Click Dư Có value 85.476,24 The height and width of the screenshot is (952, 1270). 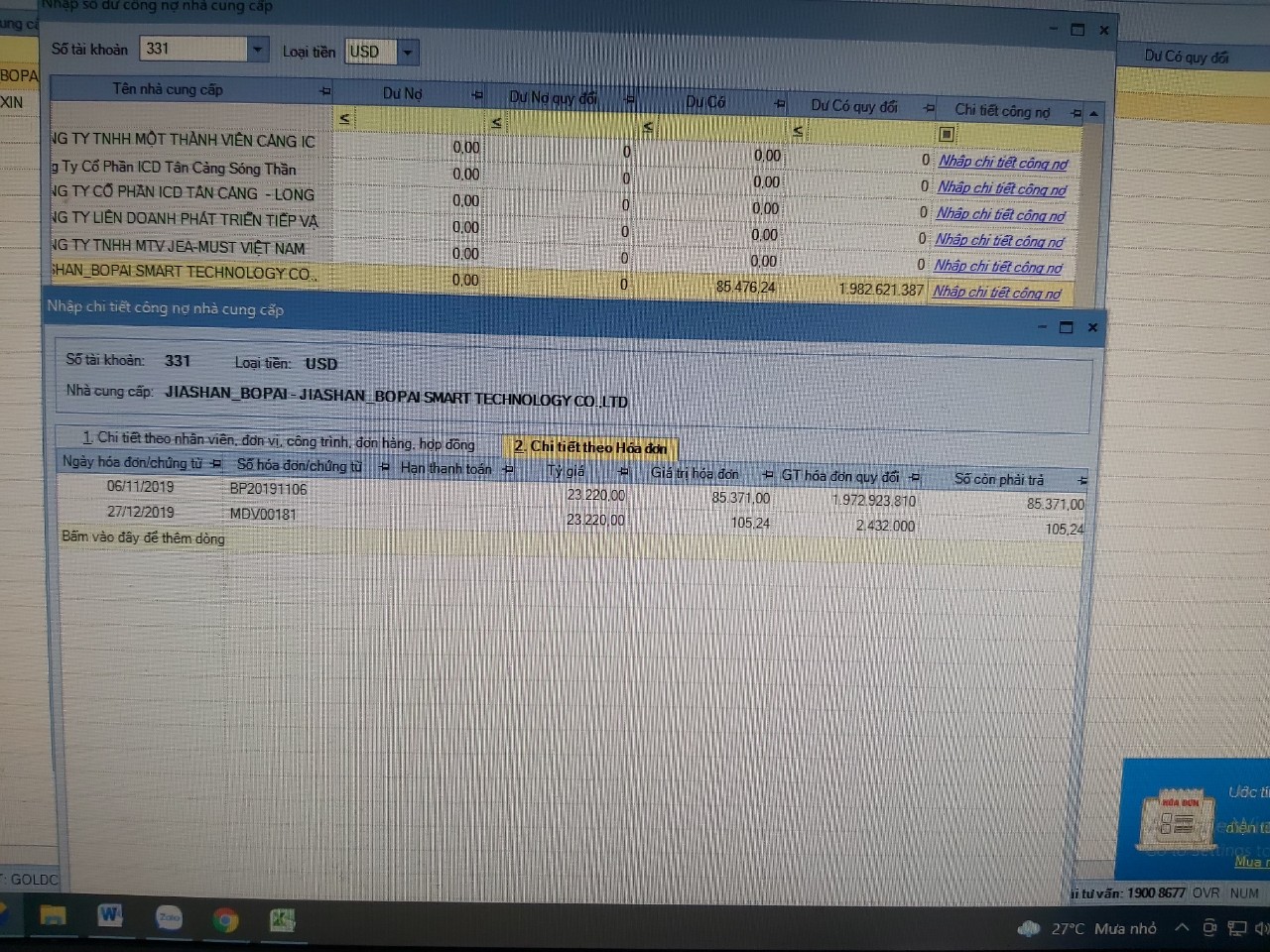[x=746, y=288]
